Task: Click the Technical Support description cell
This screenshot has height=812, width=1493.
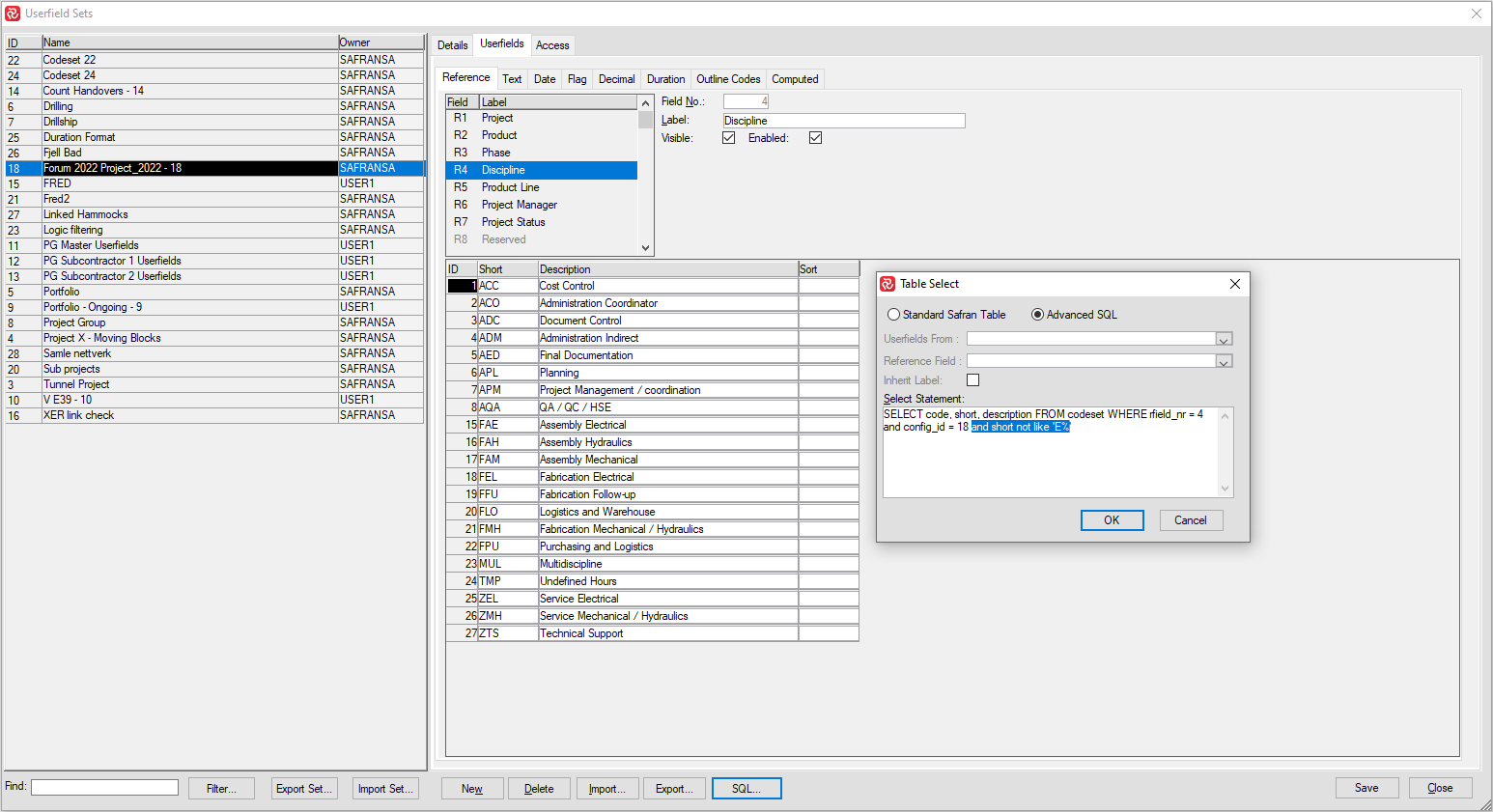Action: [667, 633]
